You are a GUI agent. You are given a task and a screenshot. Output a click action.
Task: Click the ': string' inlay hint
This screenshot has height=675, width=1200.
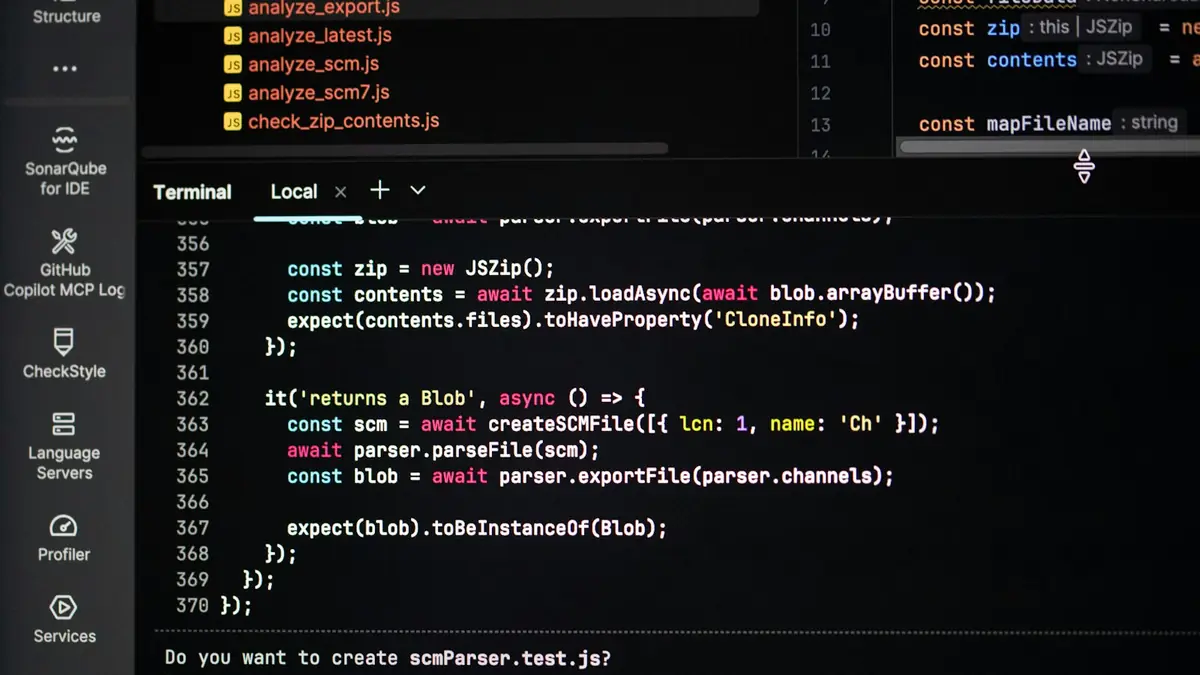point(1149,123)
